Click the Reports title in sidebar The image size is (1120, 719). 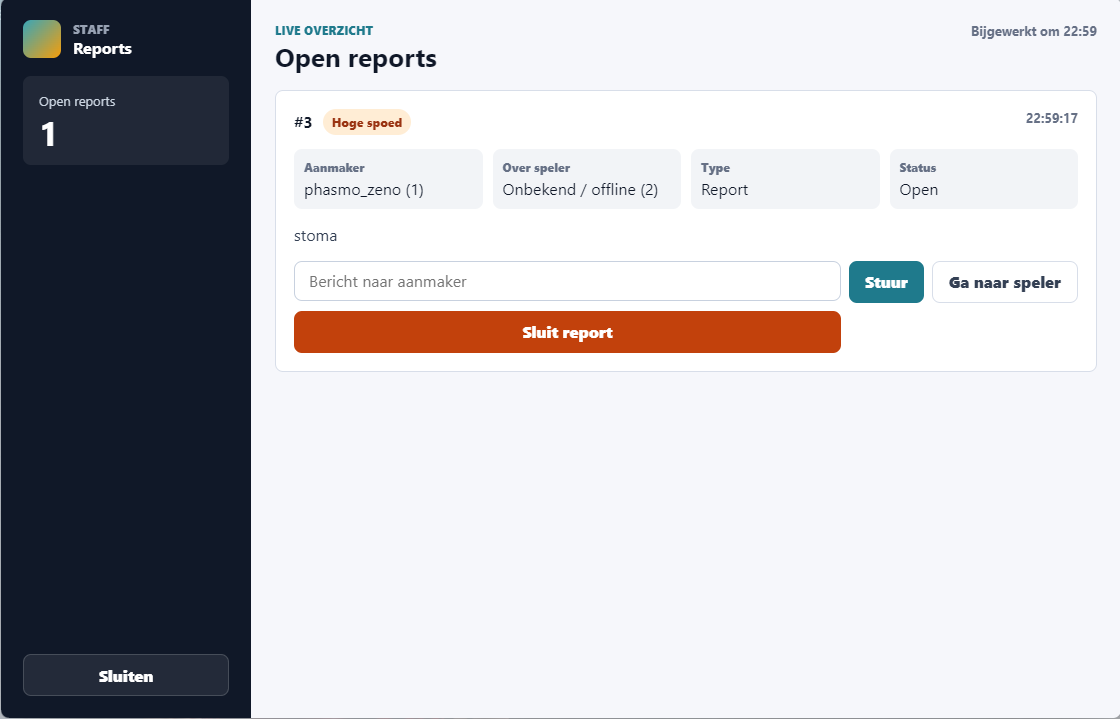[x=102, y=49]
